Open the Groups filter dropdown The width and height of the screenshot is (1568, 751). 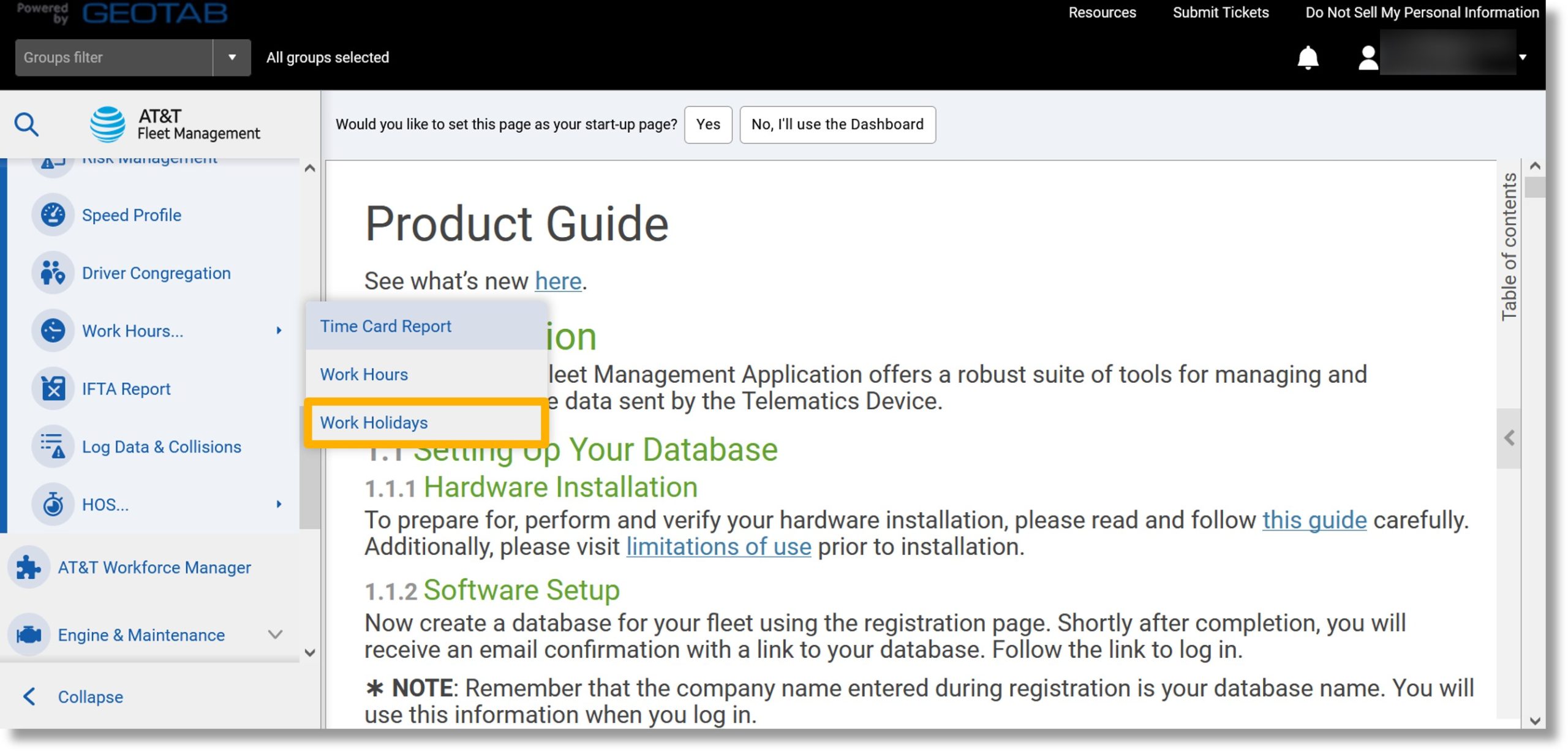231,57
